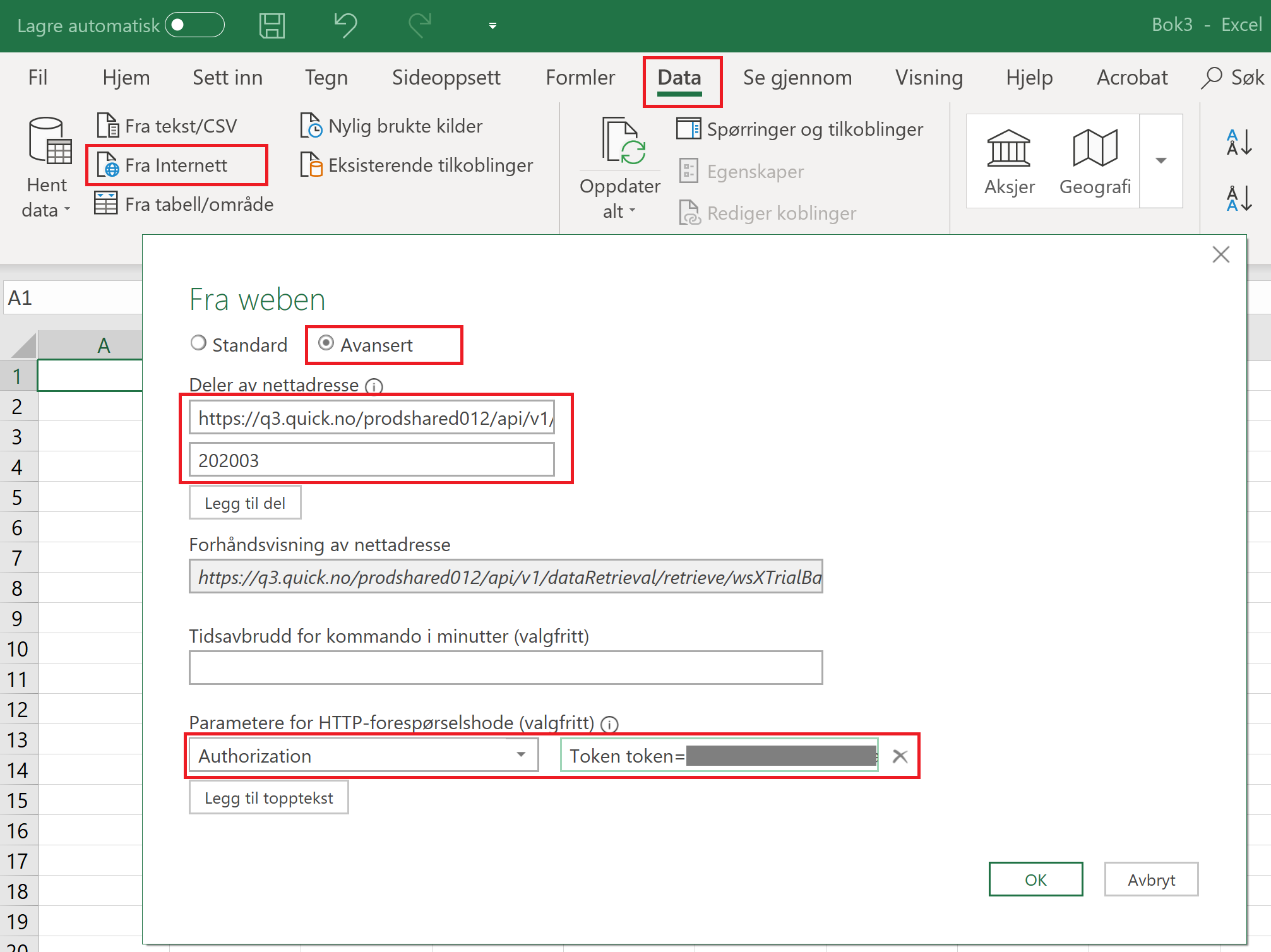The image size is (1271, 952).
Task: Select the Avansert radio button
Action: point(326,343)
